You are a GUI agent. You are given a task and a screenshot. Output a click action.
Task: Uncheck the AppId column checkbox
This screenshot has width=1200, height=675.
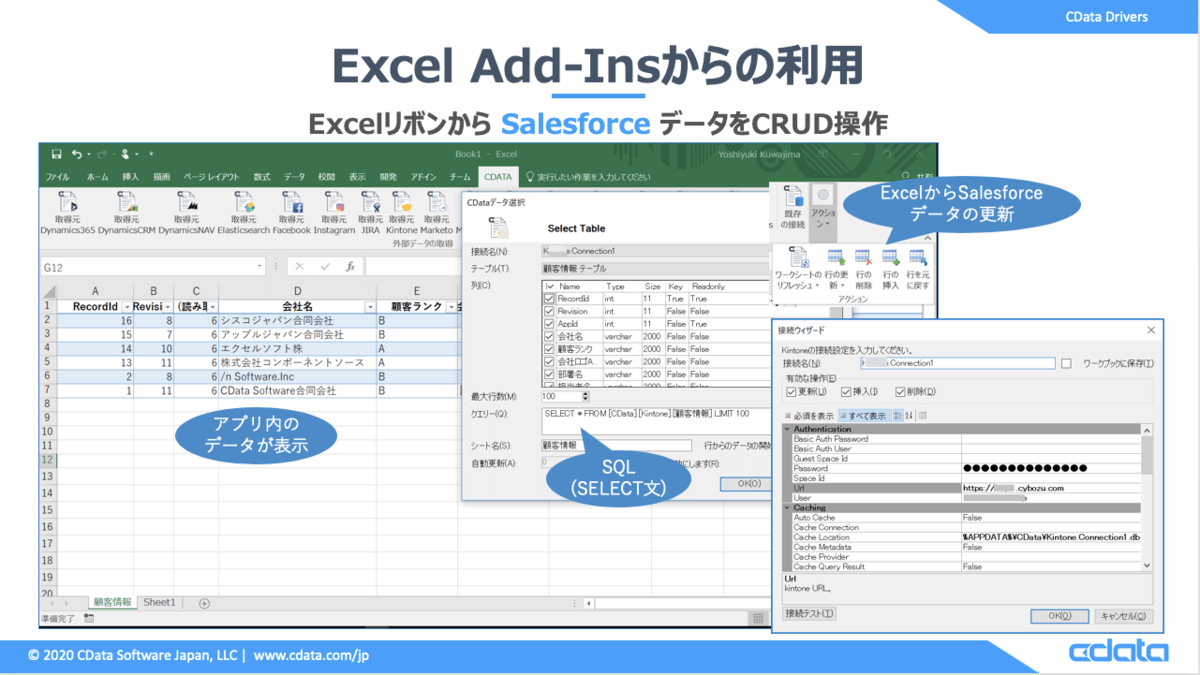point(550,324)
